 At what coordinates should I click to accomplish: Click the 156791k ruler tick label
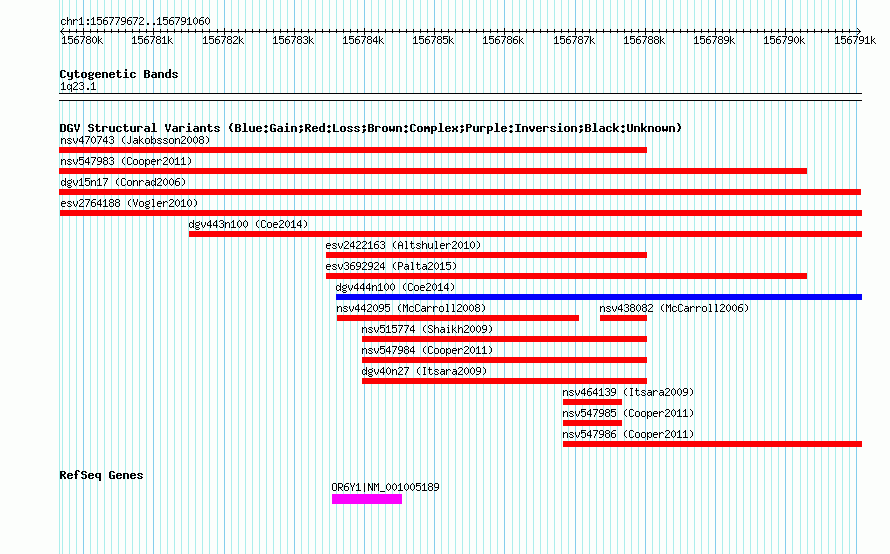(x=855, y=40)
